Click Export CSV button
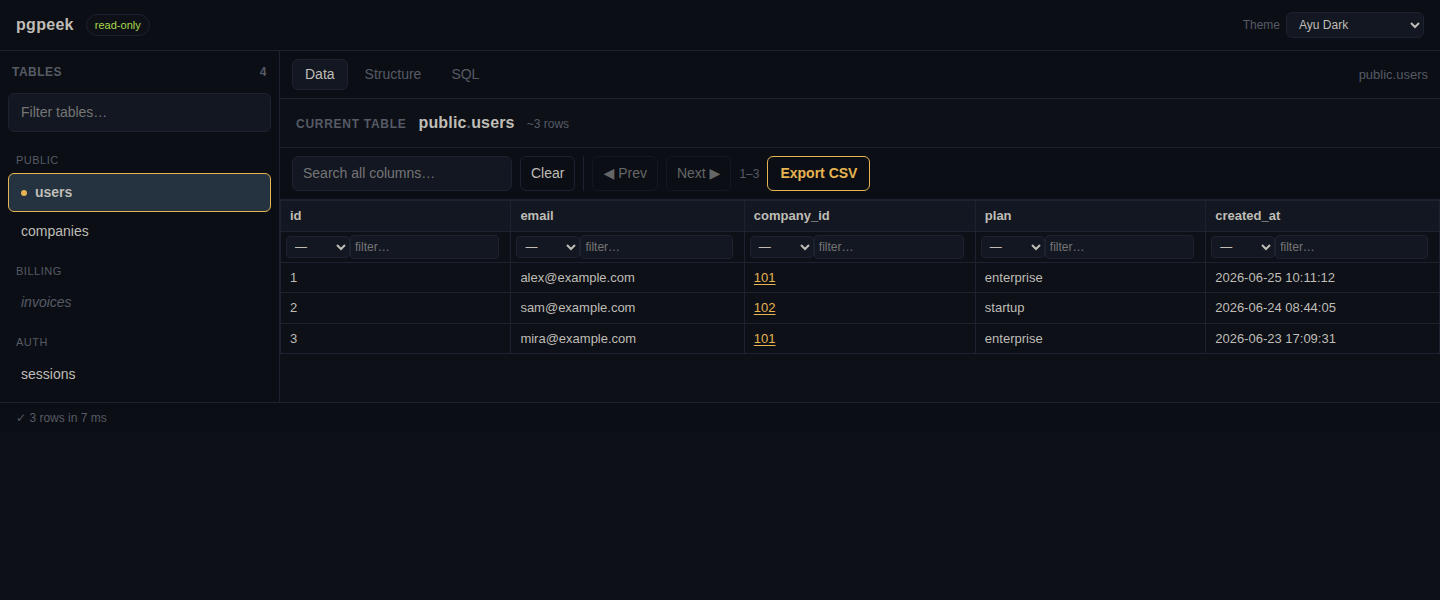The width and height of the screenshot is (1440, 600). pos(818,173)
